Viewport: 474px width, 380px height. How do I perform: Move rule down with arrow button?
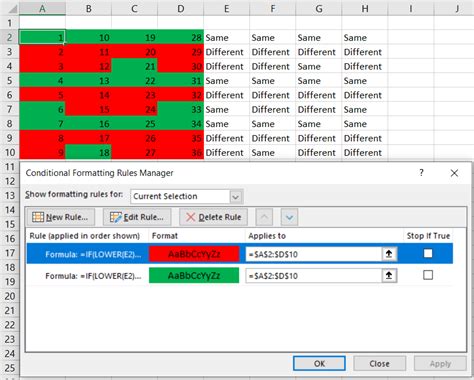[289, 217]
